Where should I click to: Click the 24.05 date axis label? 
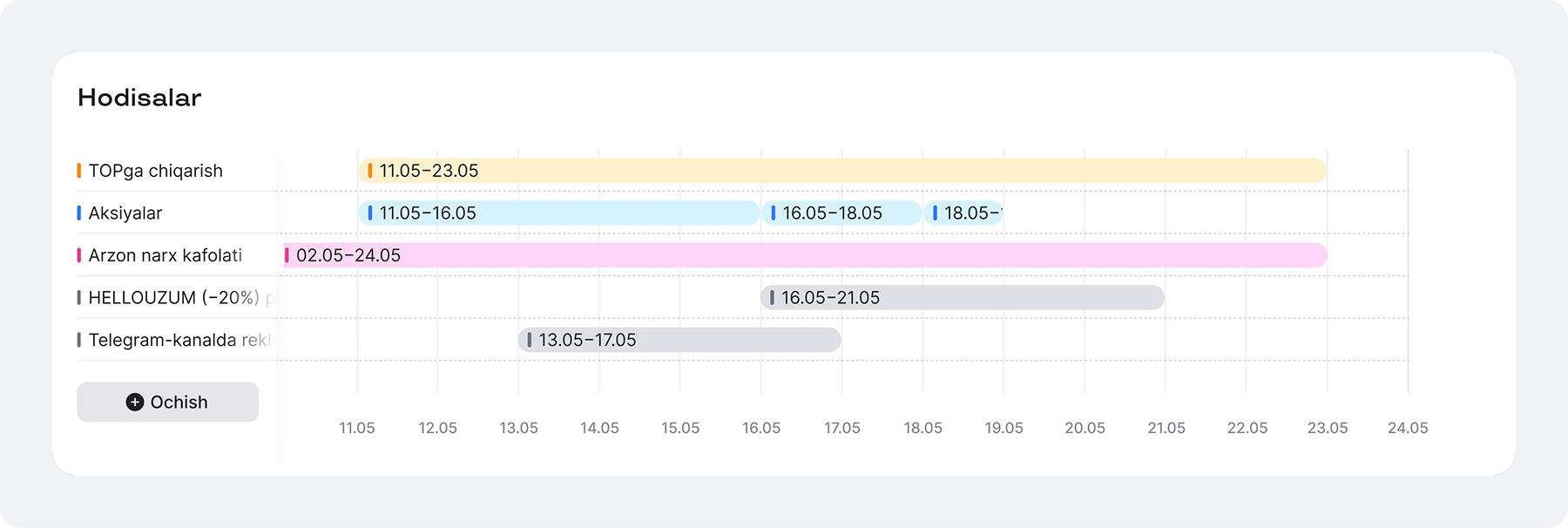pos(1408,428)
